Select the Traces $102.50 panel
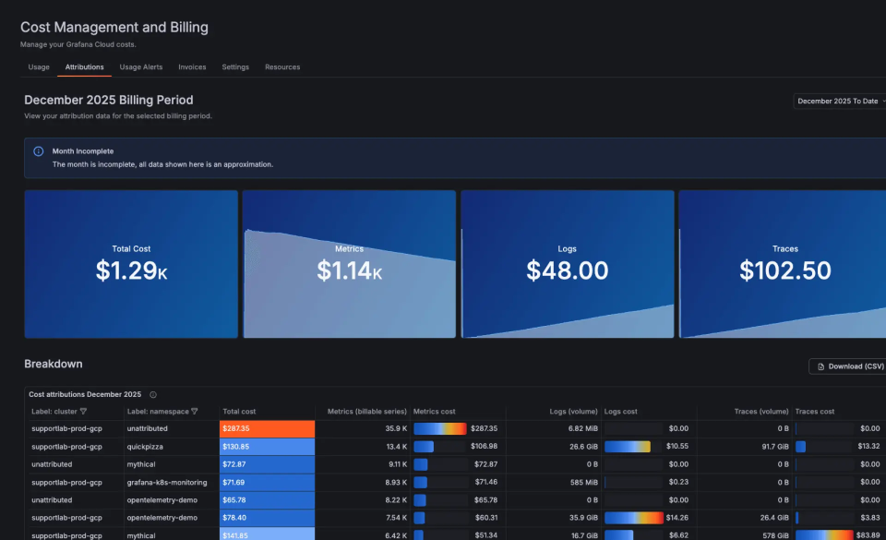This screenshot has height=540, width=886. 783,264
